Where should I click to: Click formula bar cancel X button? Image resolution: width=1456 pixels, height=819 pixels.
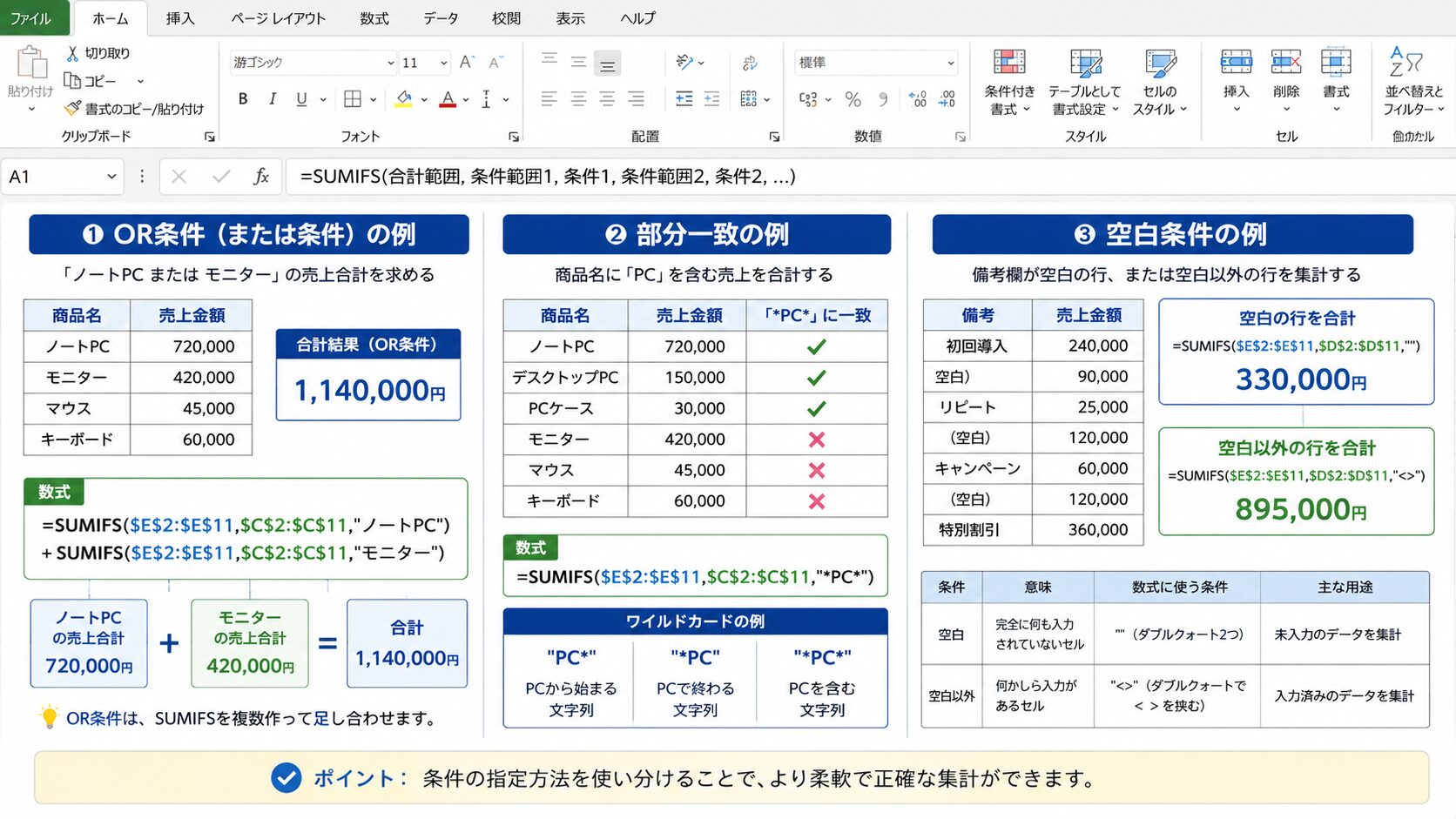pos(179,177)
